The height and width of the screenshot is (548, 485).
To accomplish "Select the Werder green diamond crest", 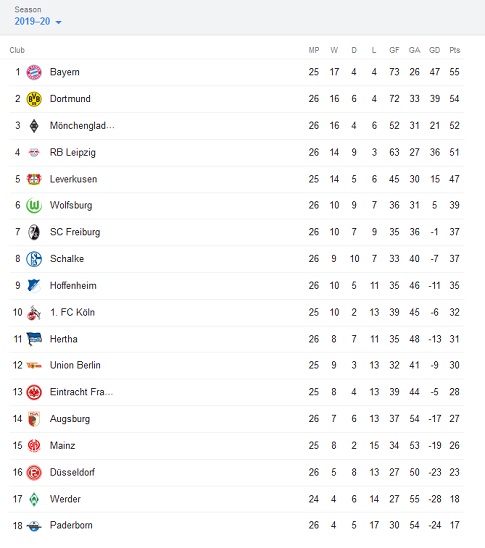I will click(34, 499).
